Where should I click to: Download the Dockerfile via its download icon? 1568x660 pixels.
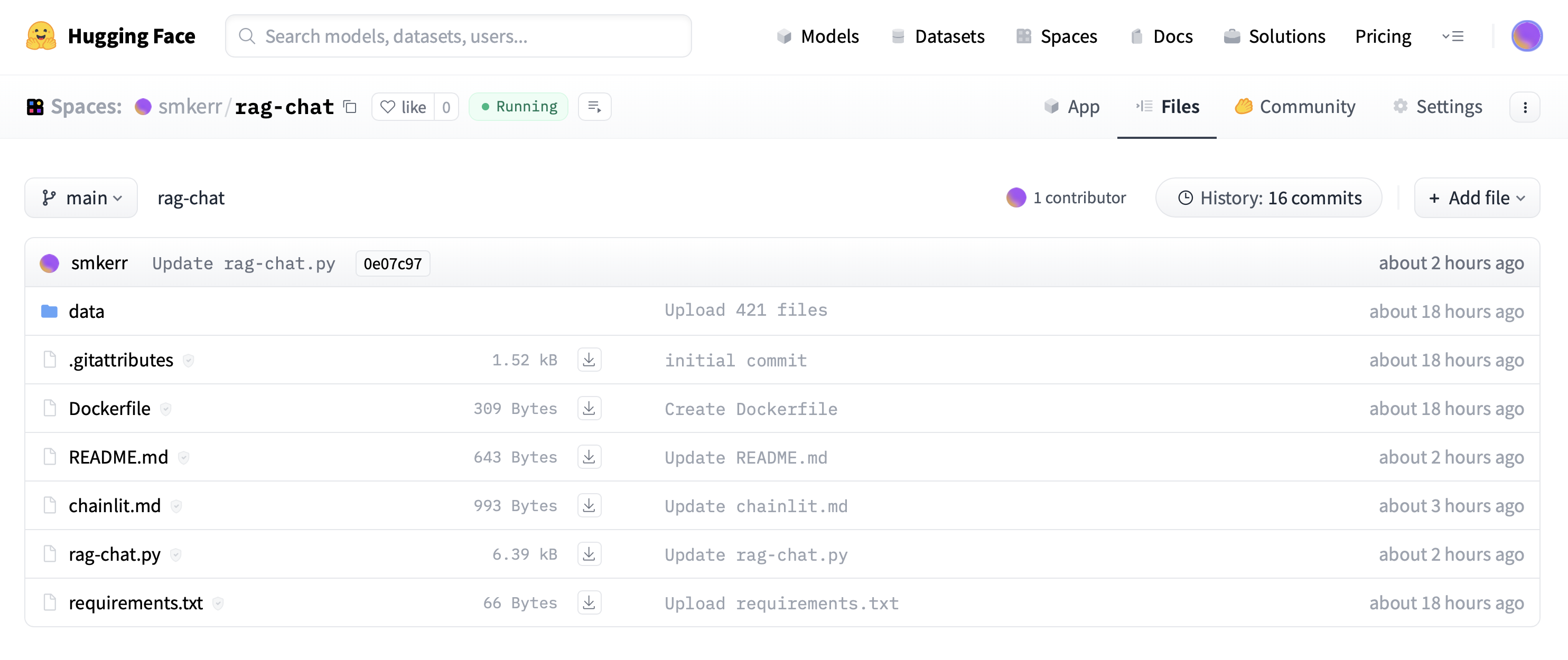click(x=589, y=408)
